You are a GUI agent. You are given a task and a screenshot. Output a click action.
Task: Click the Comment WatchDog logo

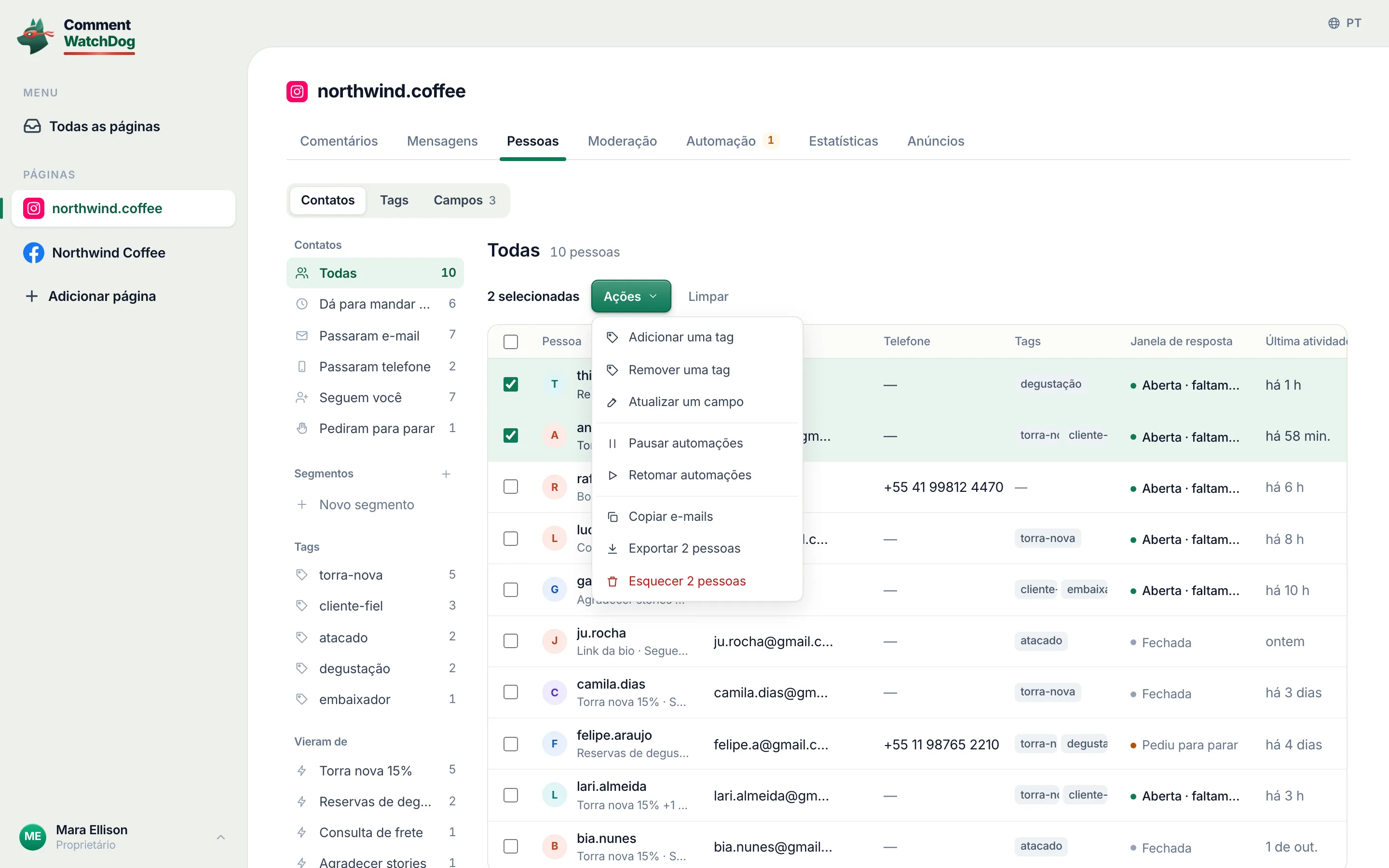[x=76, y=36]
